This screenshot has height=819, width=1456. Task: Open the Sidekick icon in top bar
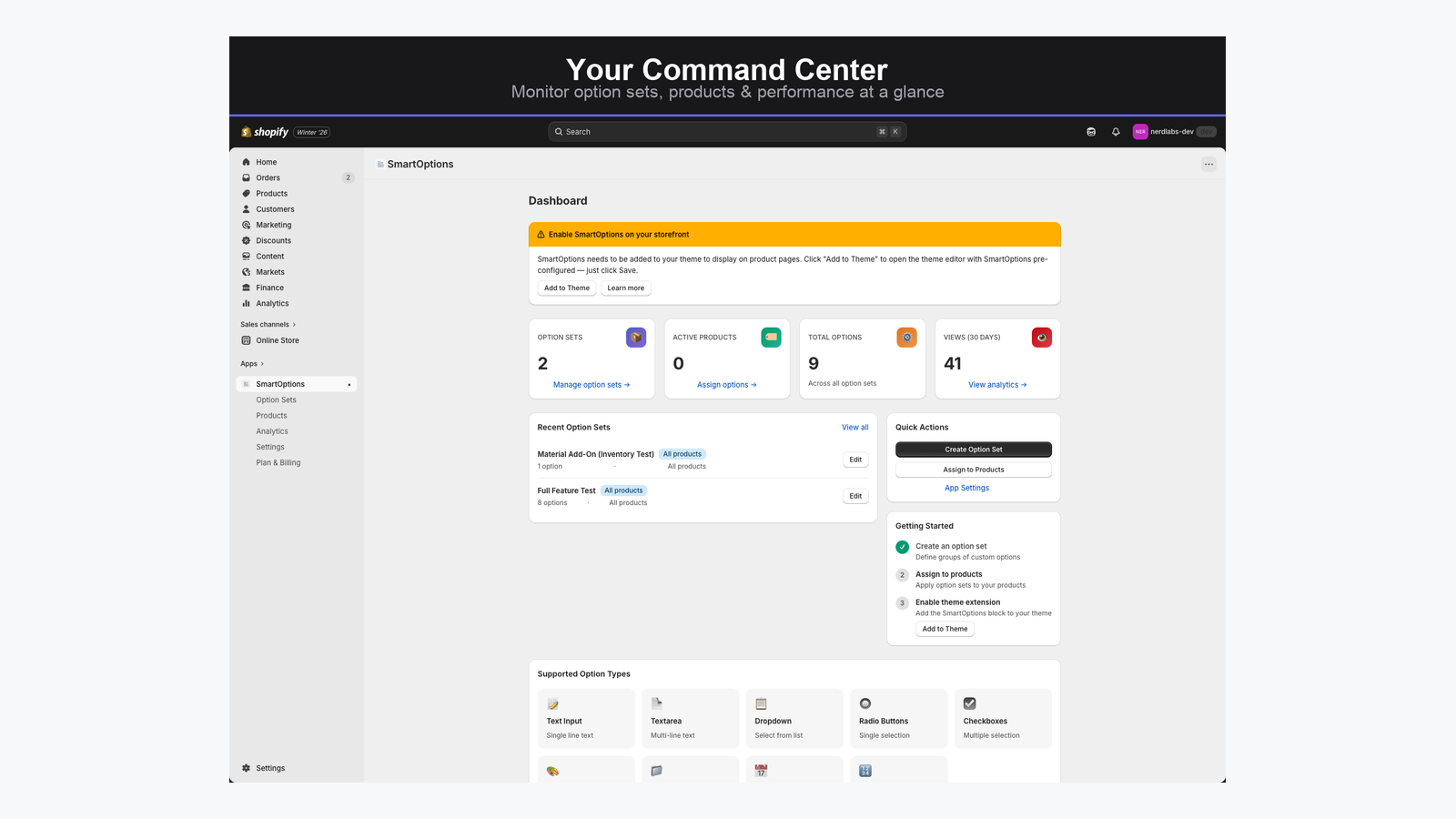[x=1091, y=132]
